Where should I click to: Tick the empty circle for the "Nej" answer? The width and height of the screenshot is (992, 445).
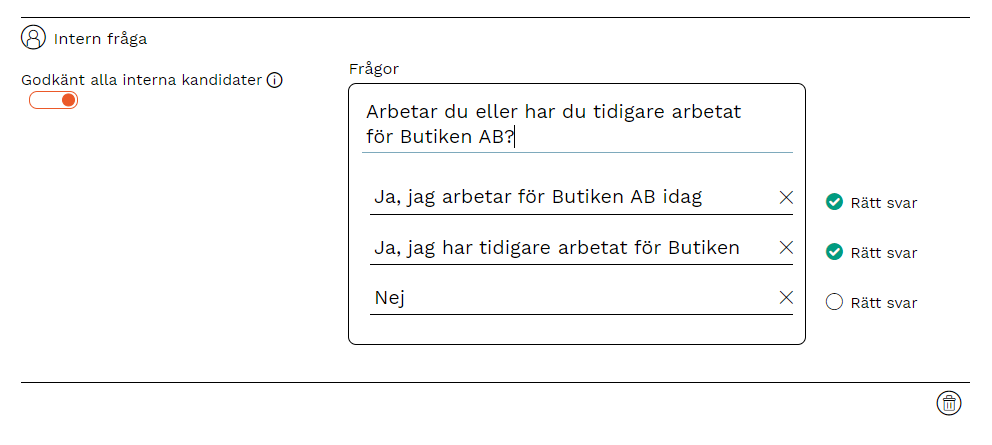point(834,302)
